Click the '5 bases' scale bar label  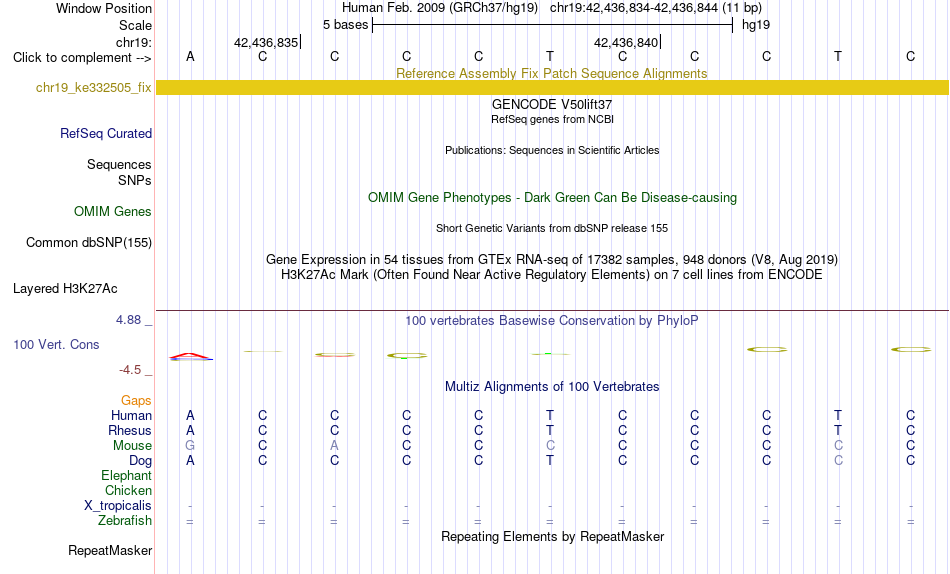pyautogui.click(x=345, y=25)
